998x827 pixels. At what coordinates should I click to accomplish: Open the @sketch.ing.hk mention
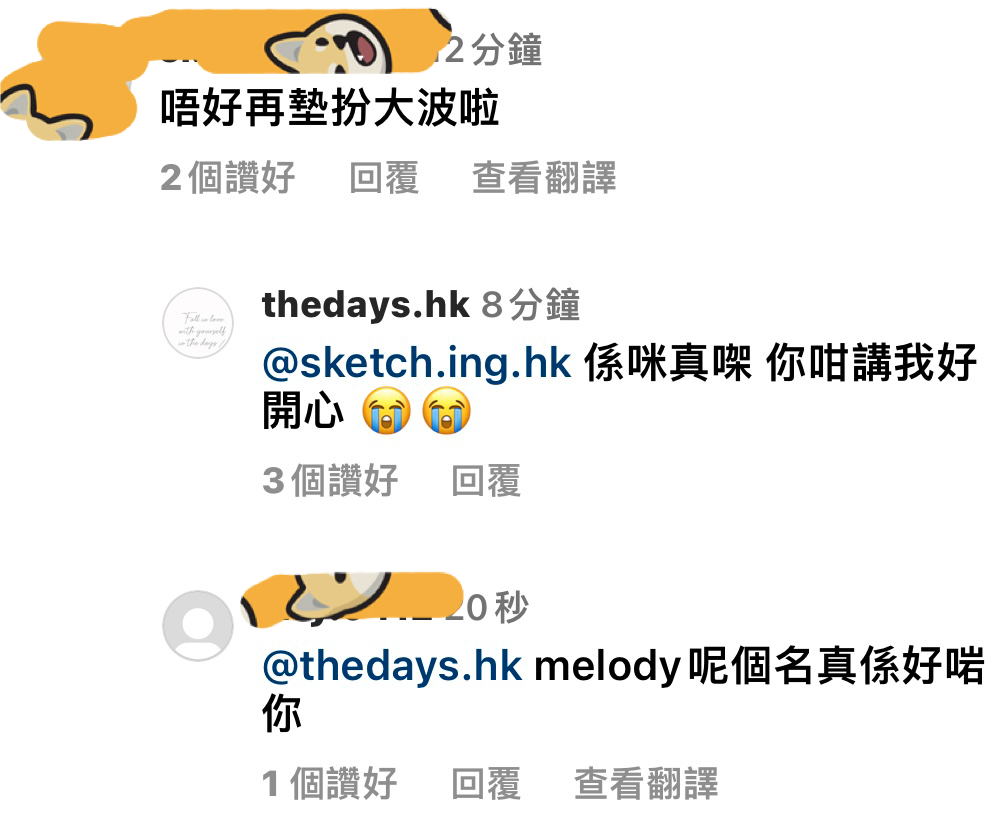[x=417, y=363]
